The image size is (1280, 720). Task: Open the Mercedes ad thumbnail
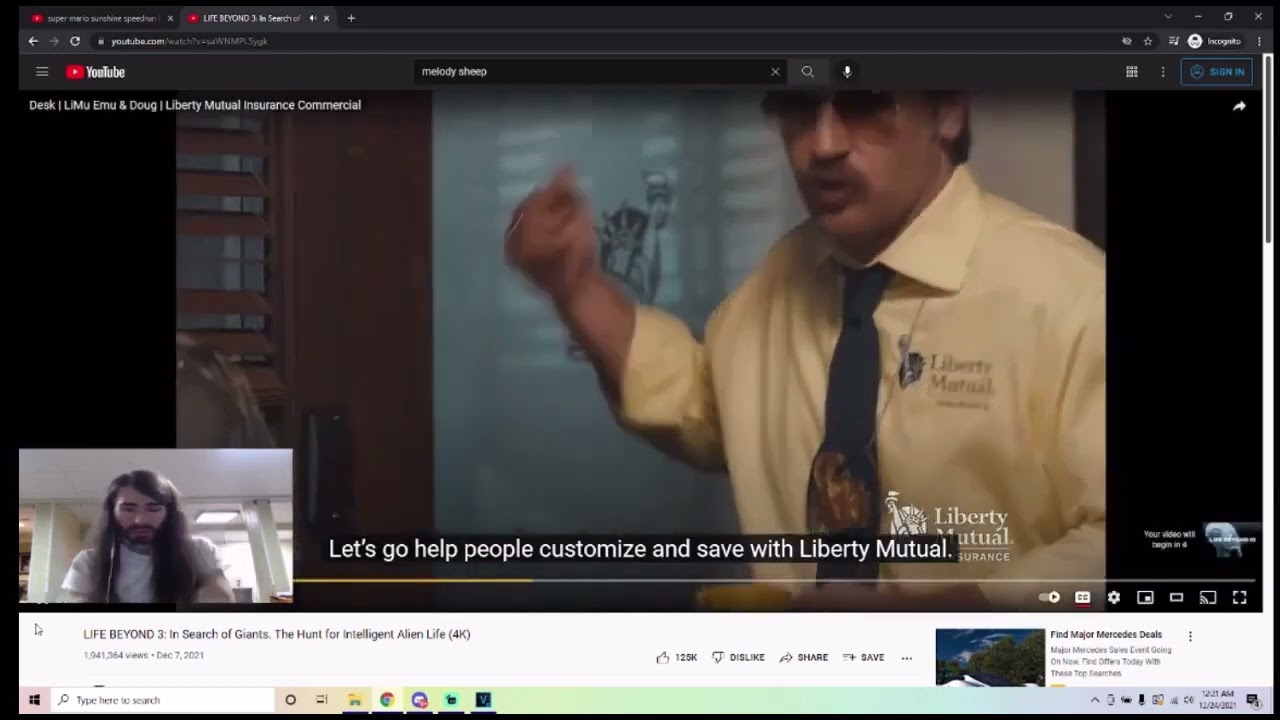[x=990, y=657]
